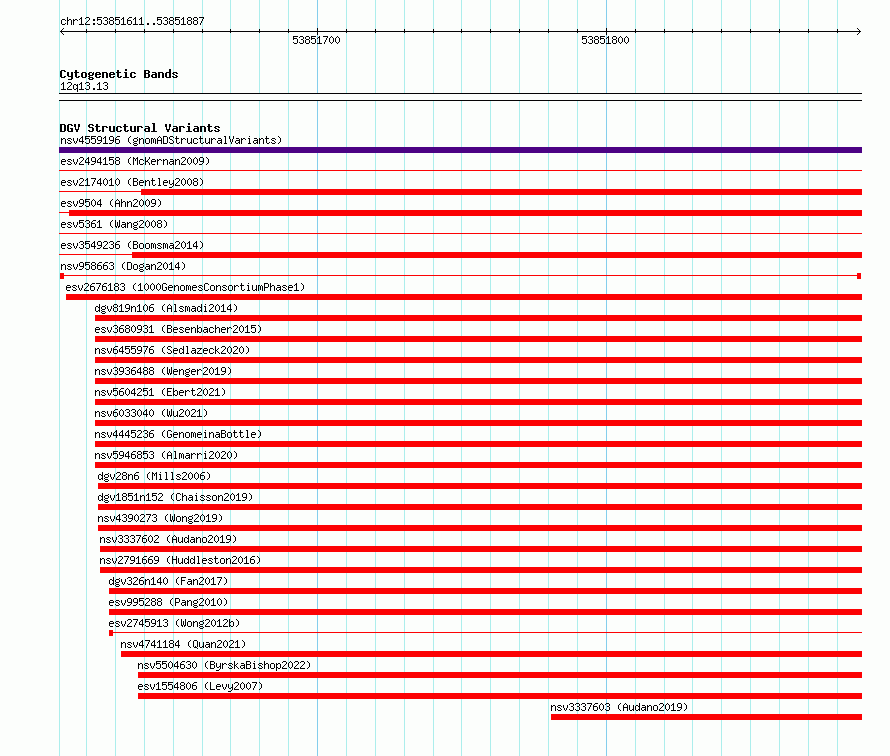Open the esv3549236 (Boomsma2014) label
Image resolution: width=890 pixels, height=756 pixels.
(x=132, y=245)
